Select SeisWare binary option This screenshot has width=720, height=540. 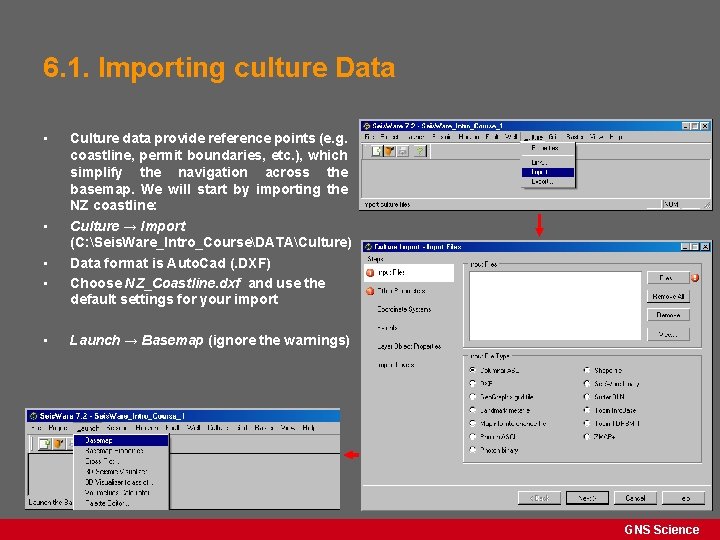tap(586, 383)
